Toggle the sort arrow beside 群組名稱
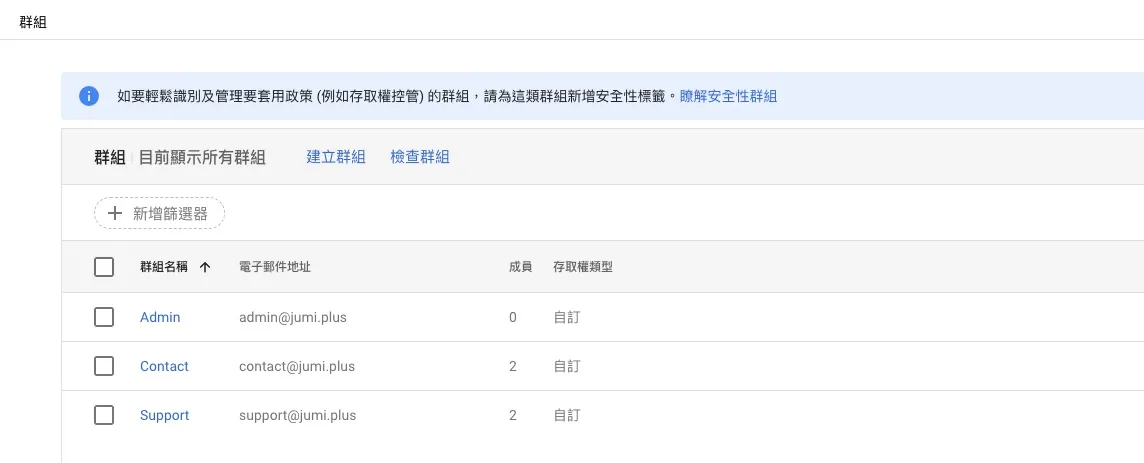Image resolution: width=1144 pixels, height=463 pixels. click(x=205, y=267)
